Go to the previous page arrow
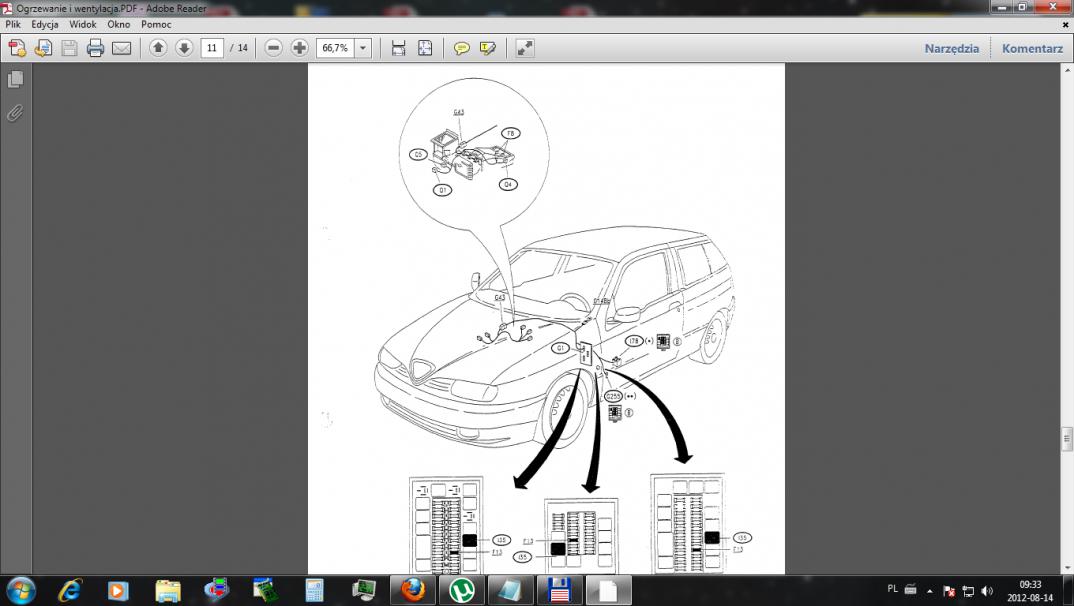This screenshot has width=1074, height=606. tap(158, 48)
